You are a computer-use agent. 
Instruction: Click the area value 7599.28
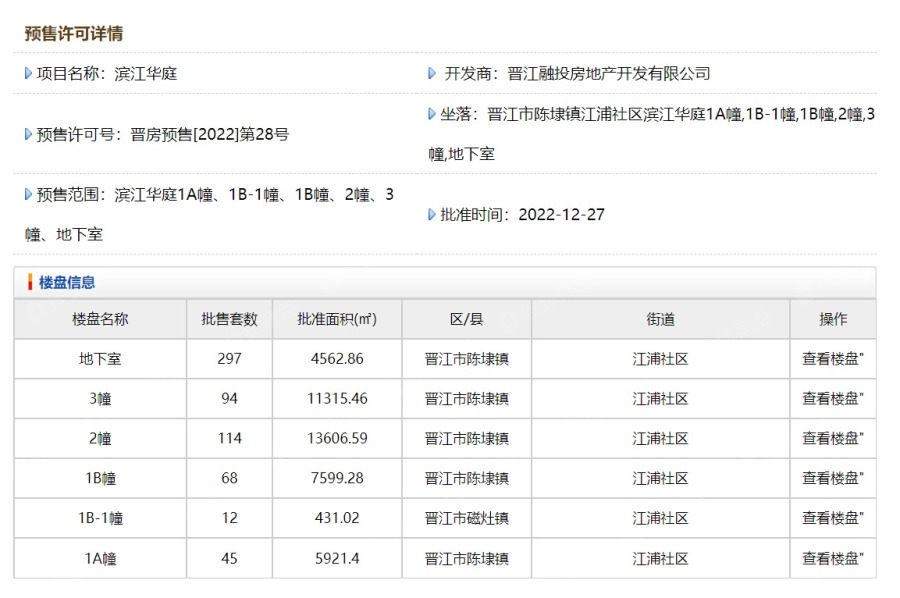point(337,478)
